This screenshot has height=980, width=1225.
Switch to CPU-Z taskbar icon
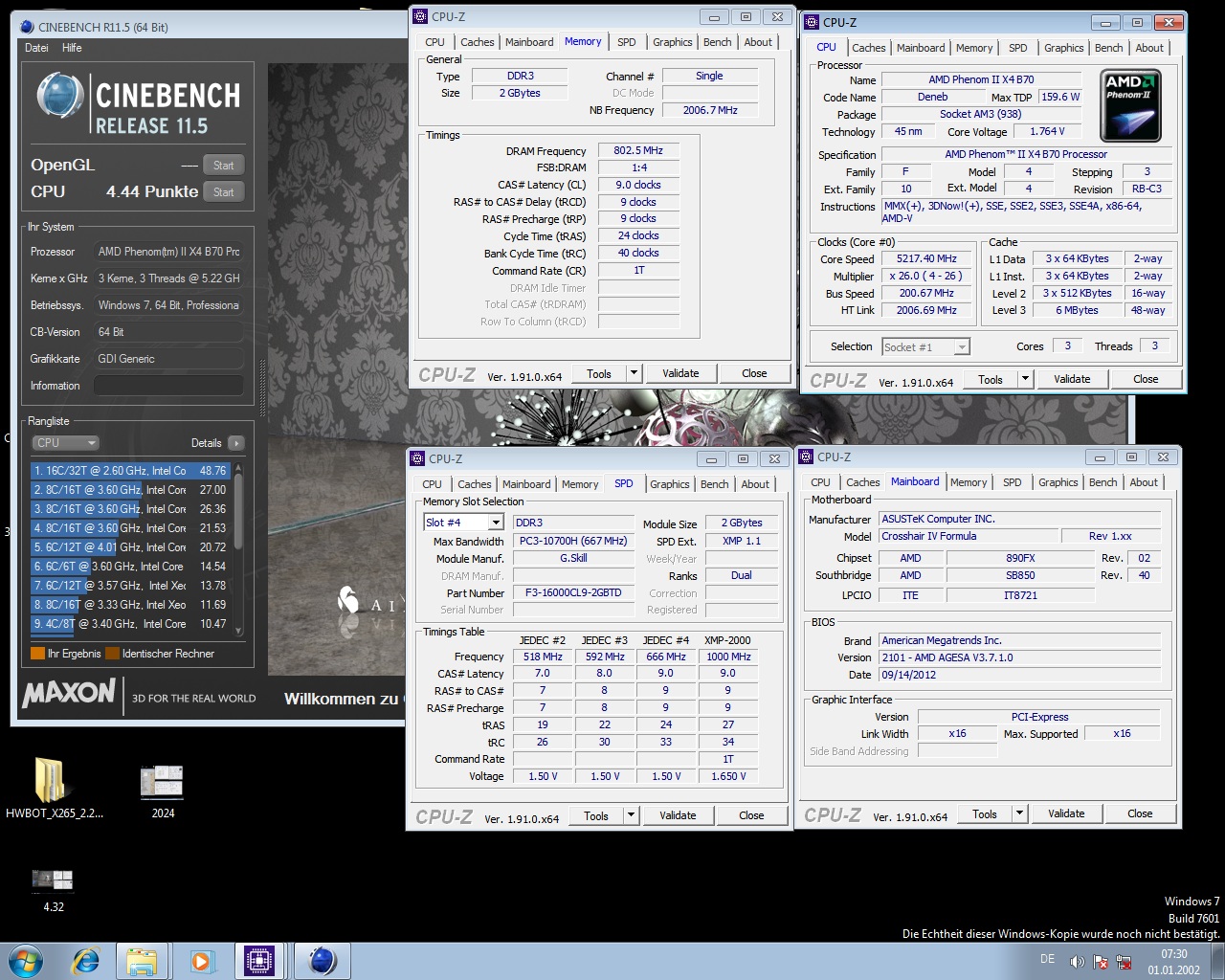coord(259,960)
